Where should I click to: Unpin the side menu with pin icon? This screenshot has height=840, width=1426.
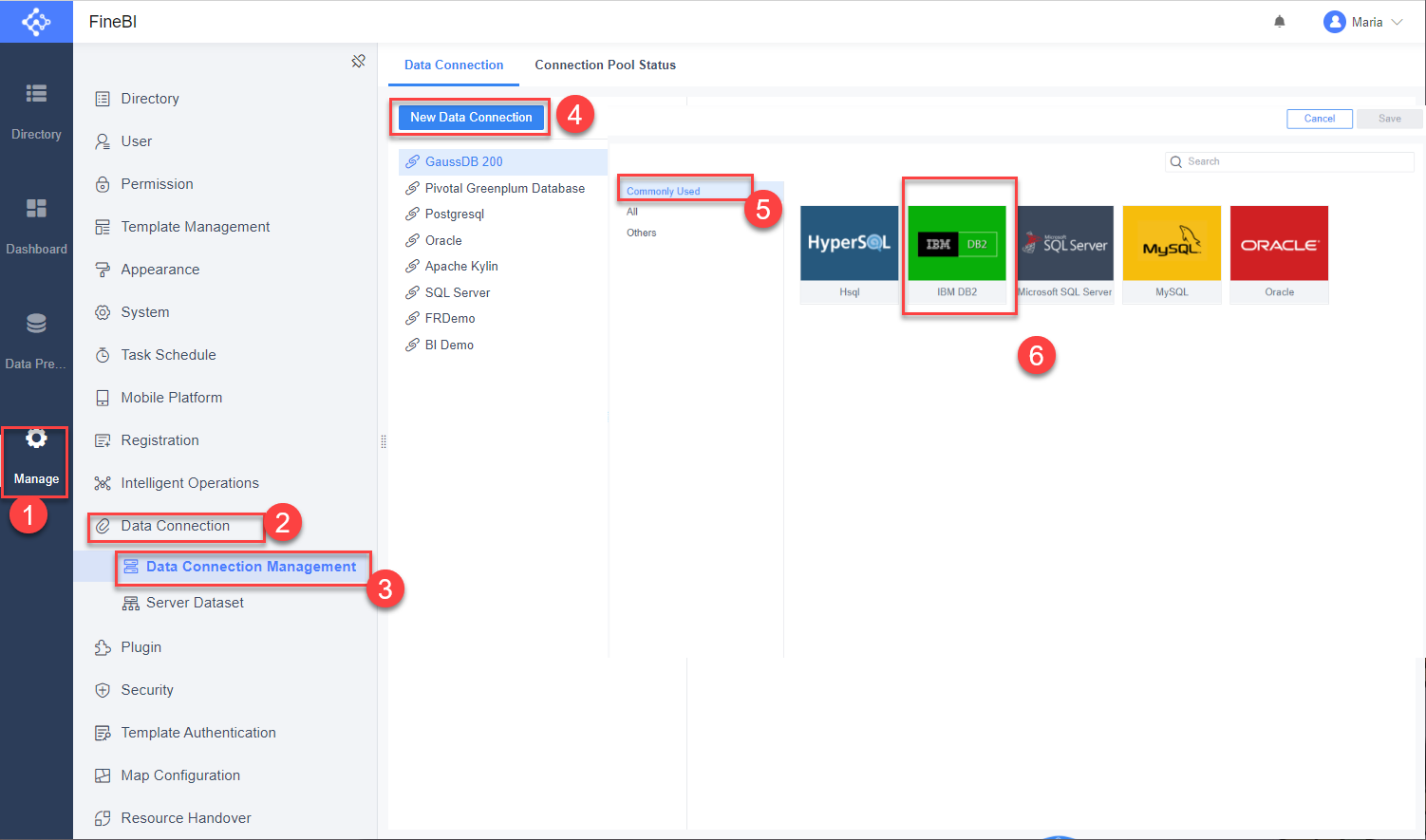pyautogui.click(x=358, y=62)
